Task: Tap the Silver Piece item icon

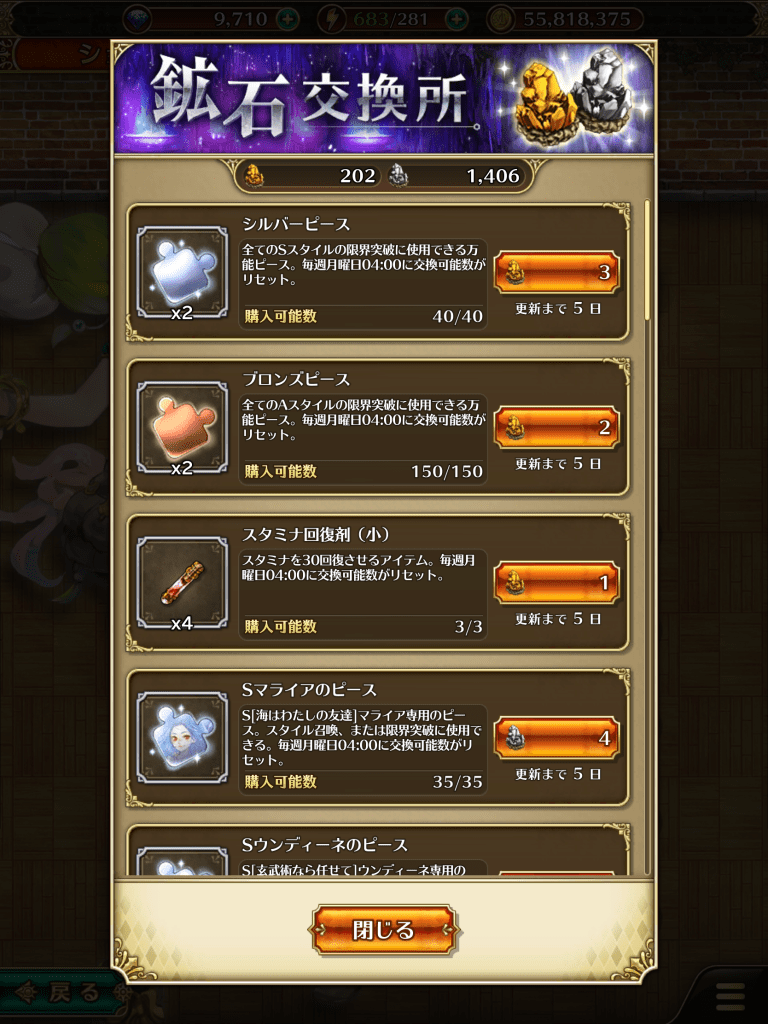Action: (182, 272)
